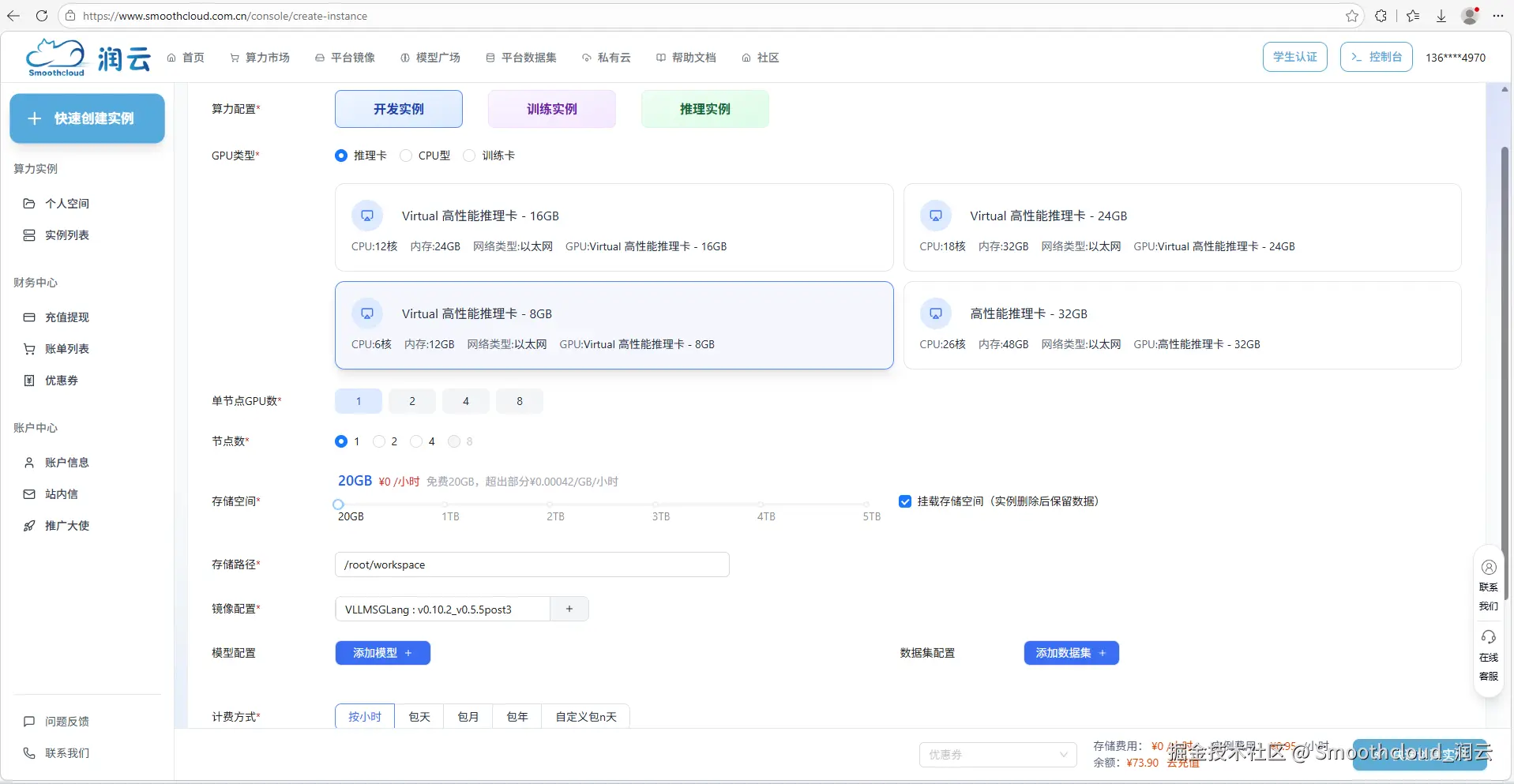Open 账单列表 in the sidebar

click(x=67, y=349)
